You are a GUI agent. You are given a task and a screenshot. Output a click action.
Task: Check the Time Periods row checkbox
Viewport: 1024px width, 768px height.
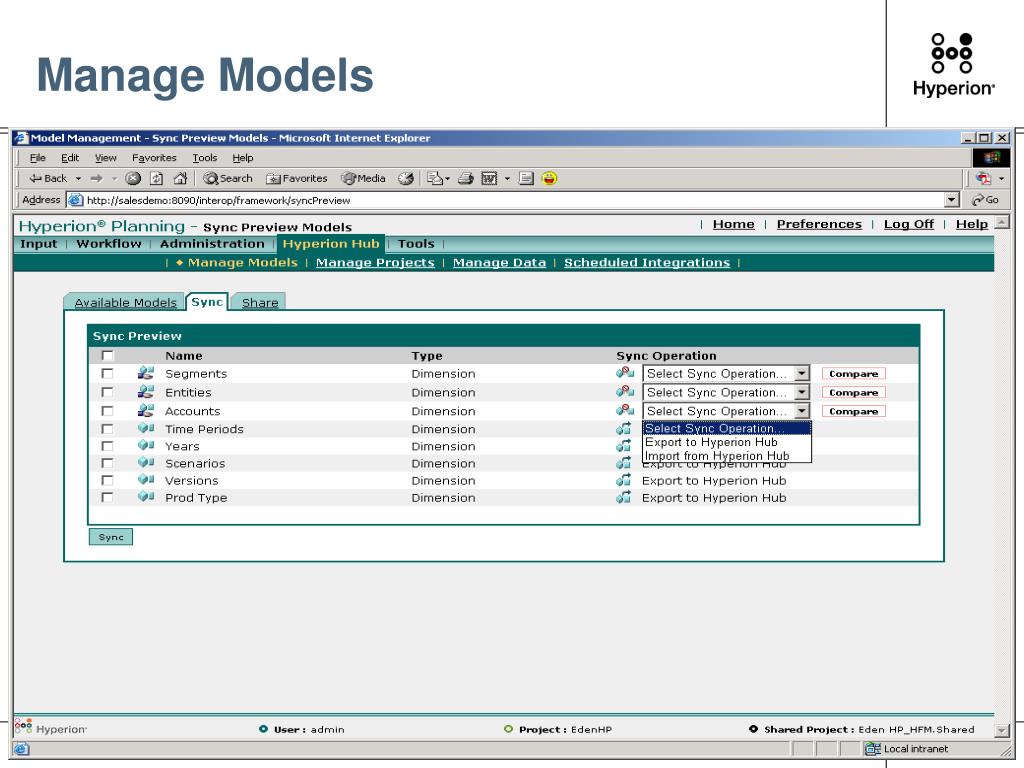(107, 429)
